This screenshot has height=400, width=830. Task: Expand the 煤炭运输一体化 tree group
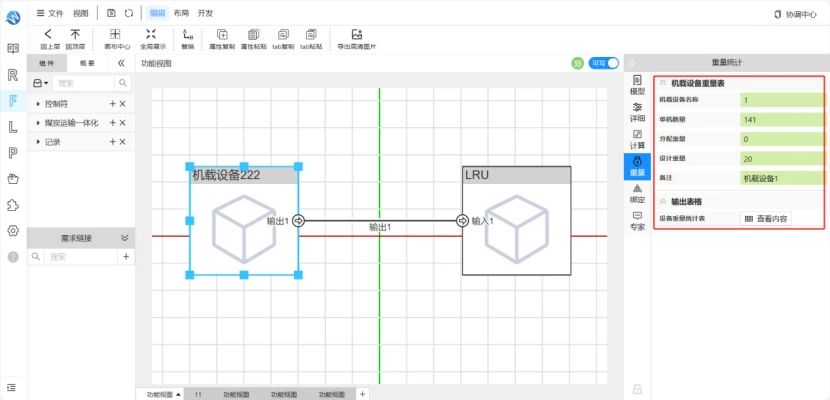click(38, 123)
